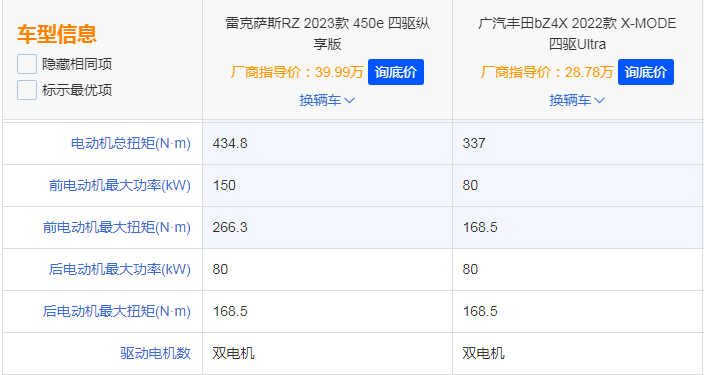
Task: Expand 换辆车 dropdown under 雷克萨斯RZ
Action: (327, 100)
